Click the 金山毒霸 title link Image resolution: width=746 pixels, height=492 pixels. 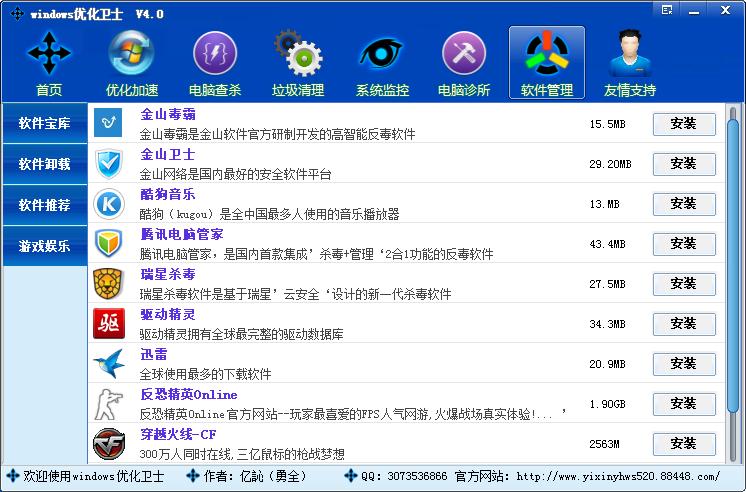tap(168, 114)
